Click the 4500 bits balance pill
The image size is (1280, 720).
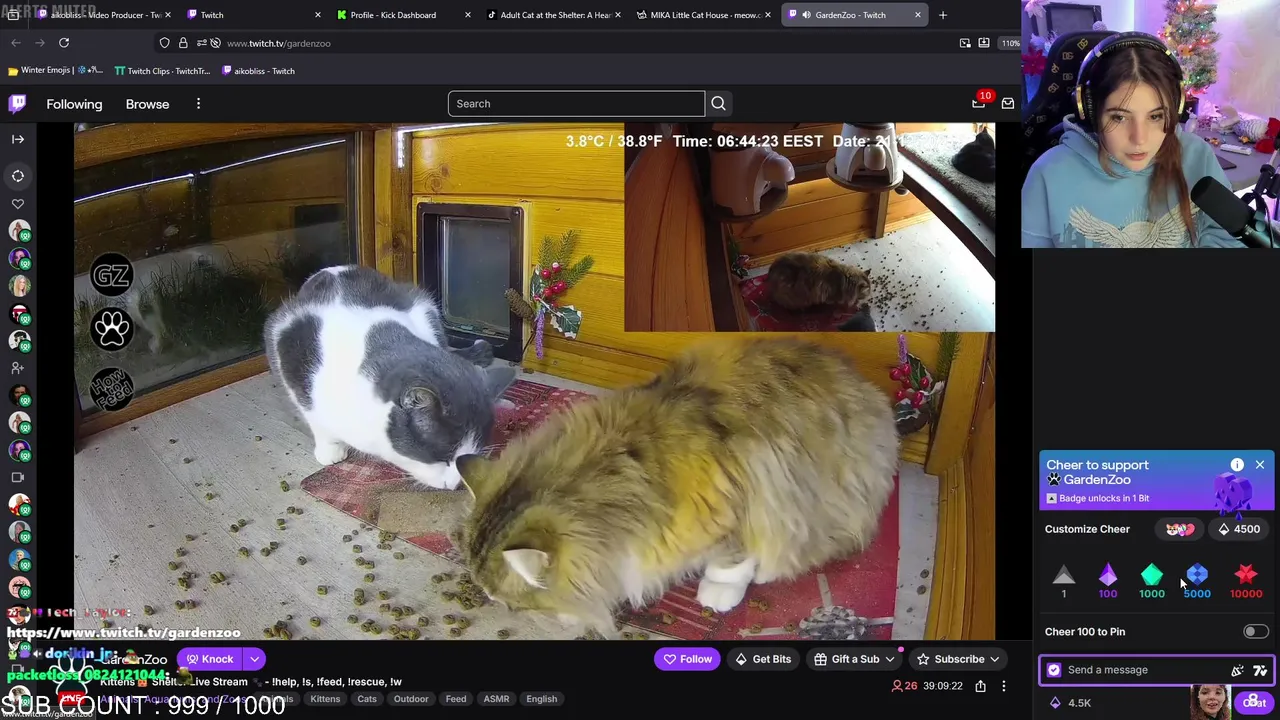[1240, 529]
